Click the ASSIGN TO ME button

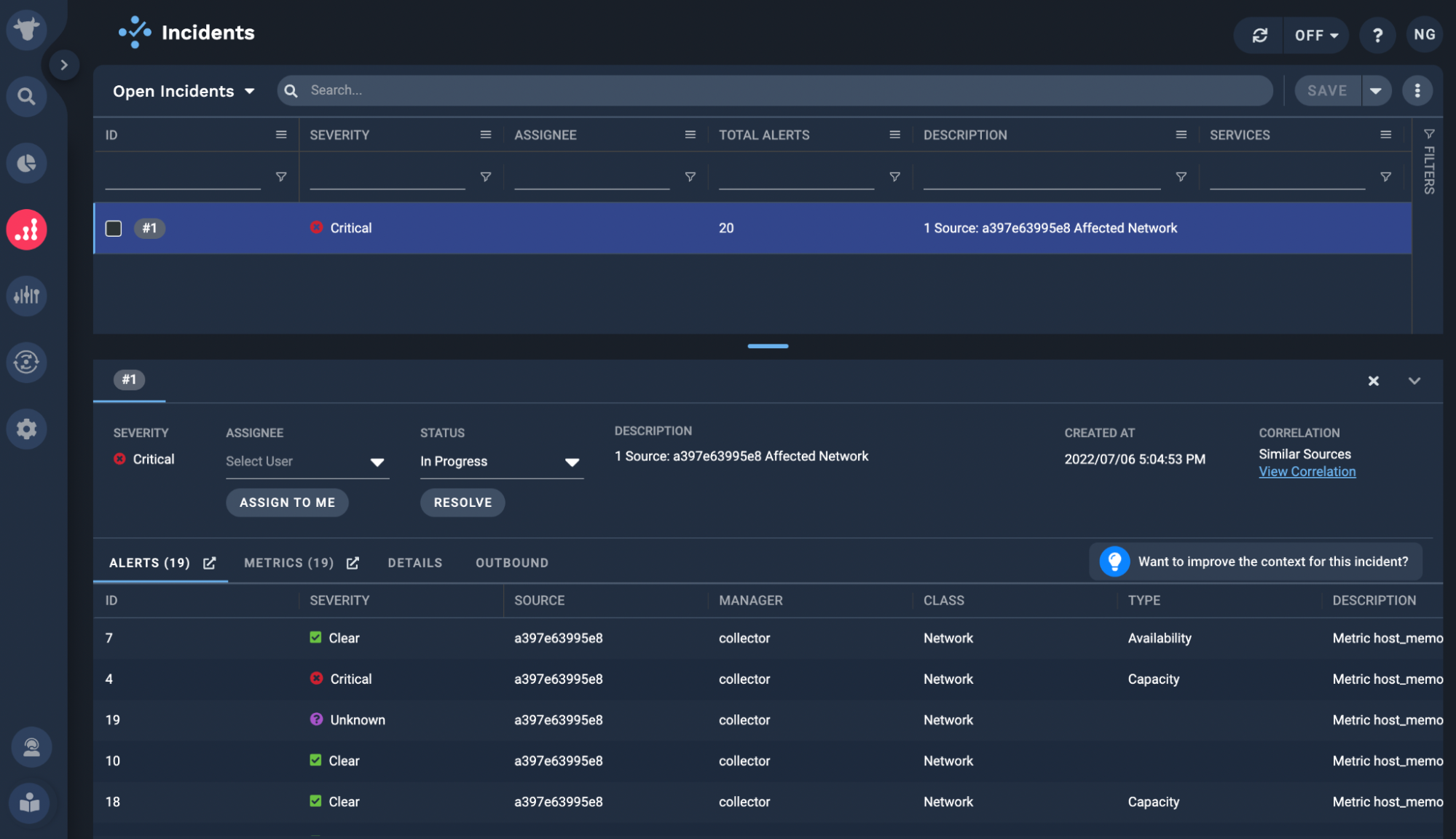point(287,502)
